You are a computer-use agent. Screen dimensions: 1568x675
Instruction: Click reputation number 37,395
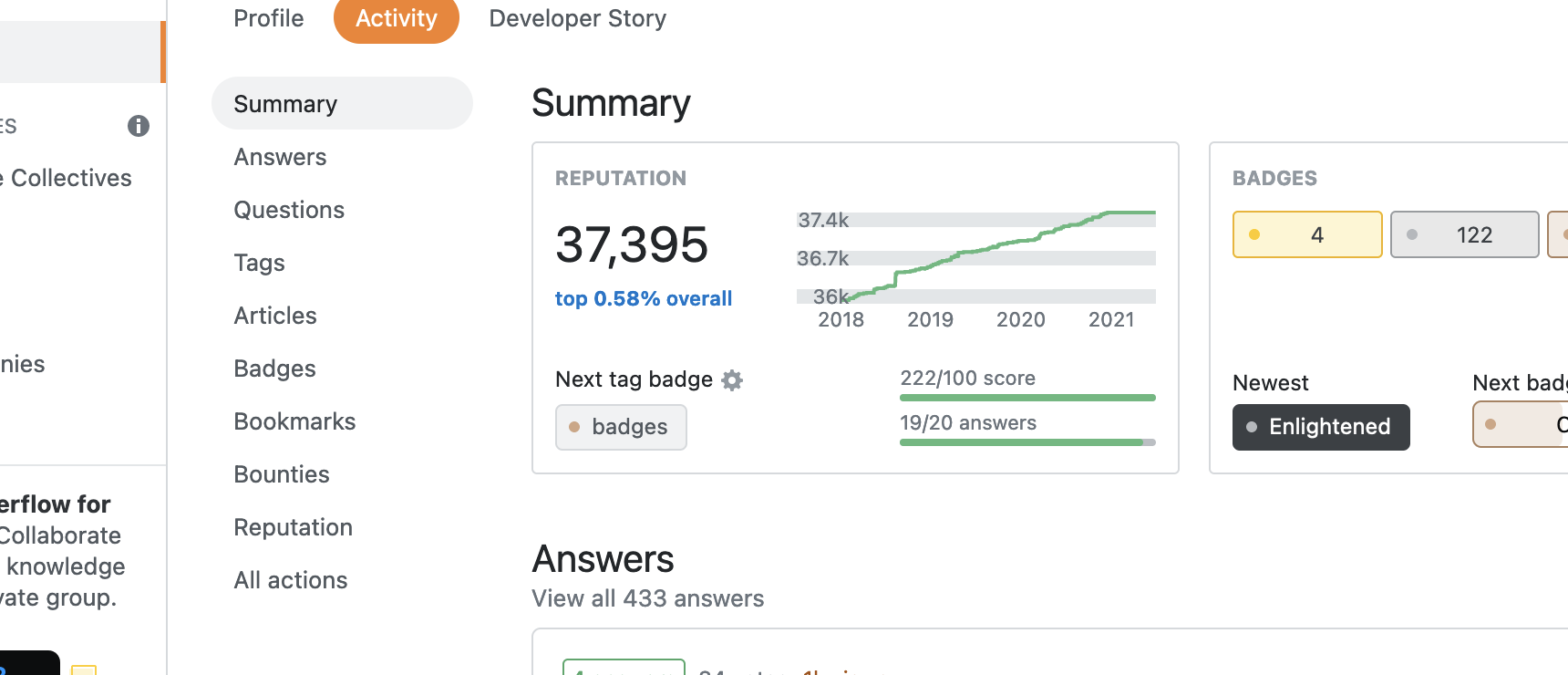point(632,244)
